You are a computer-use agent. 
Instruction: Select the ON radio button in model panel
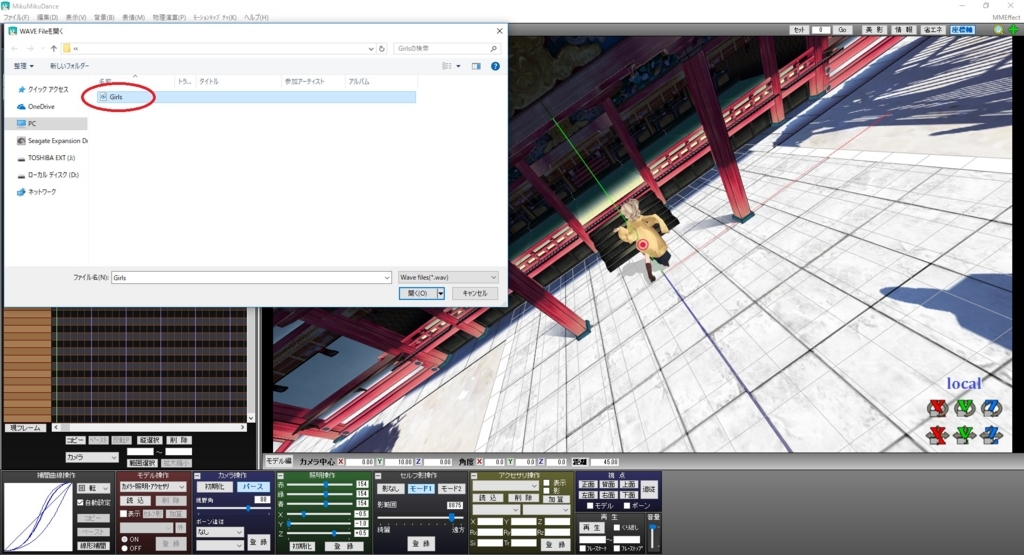tap(125, 539)
